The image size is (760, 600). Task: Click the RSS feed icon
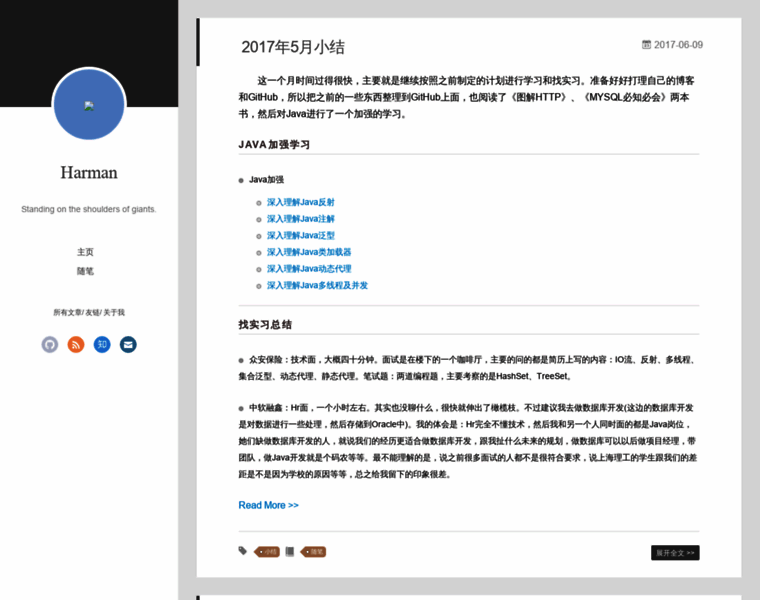coord(76,344)
